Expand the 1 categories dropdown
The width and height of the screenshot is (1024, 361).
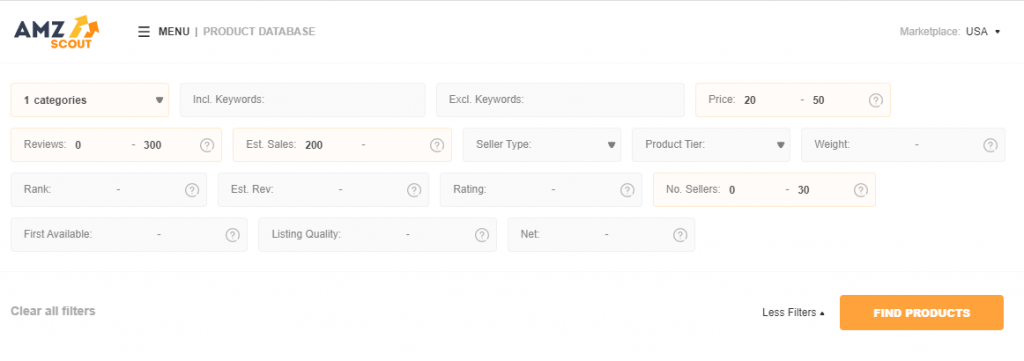click(x=90, y=100)
